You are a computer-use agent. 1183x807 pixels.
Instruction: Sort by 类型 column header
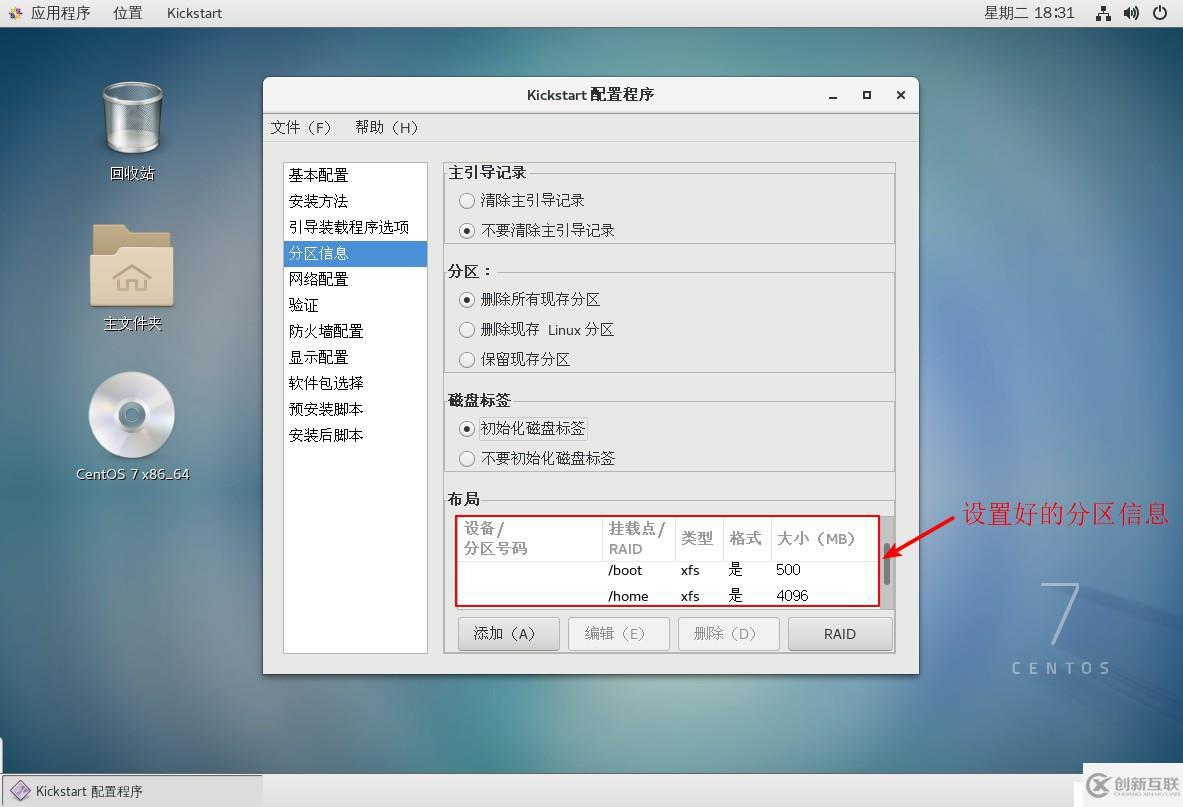coord(698,539)
